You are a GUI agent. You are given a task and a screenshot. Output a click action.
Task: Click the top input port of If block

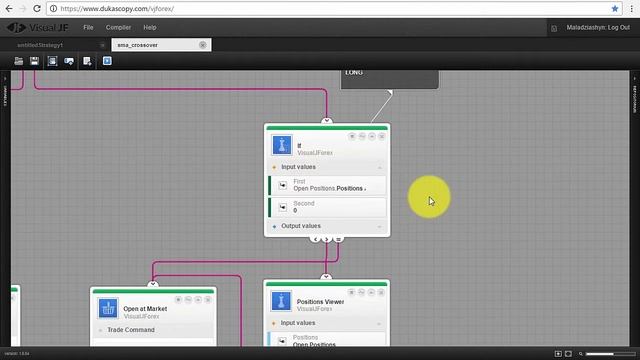327,121
